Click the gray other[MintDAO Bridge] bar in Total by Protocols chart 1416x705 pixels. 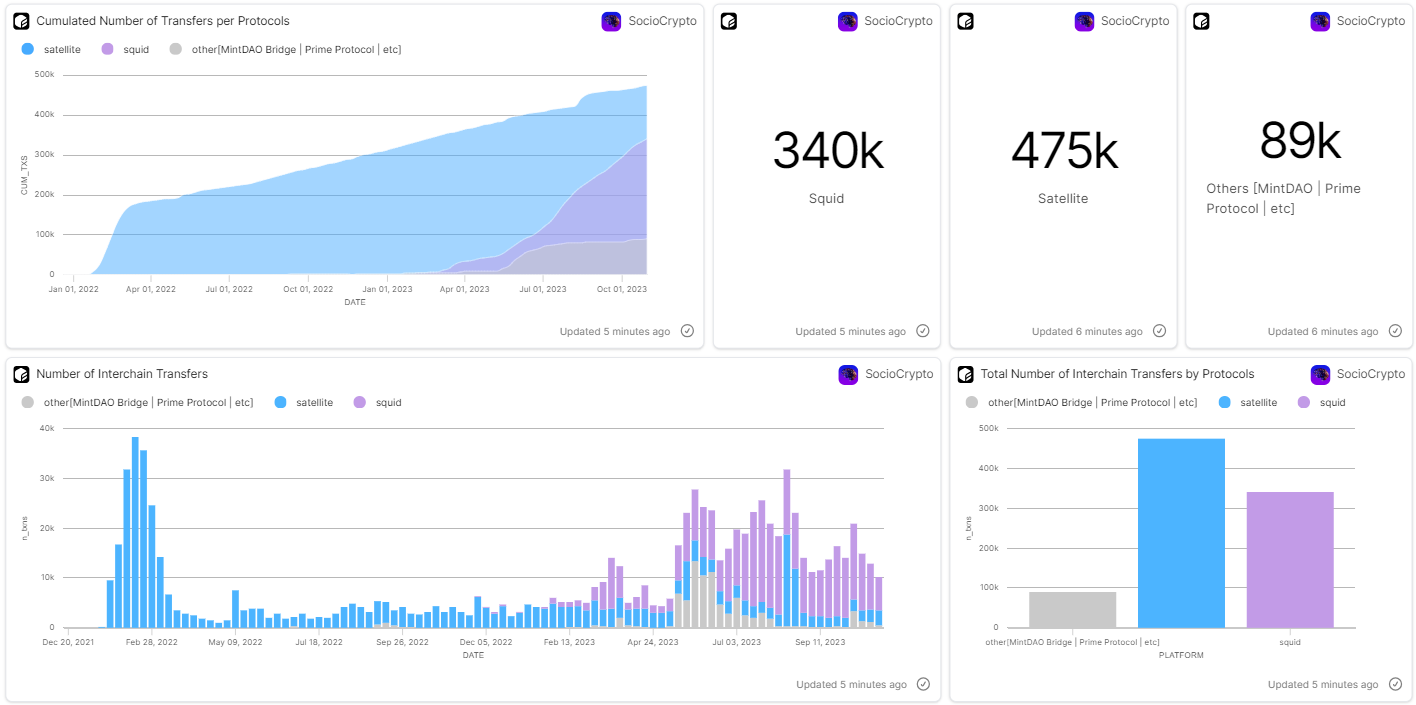(1072, 610)
